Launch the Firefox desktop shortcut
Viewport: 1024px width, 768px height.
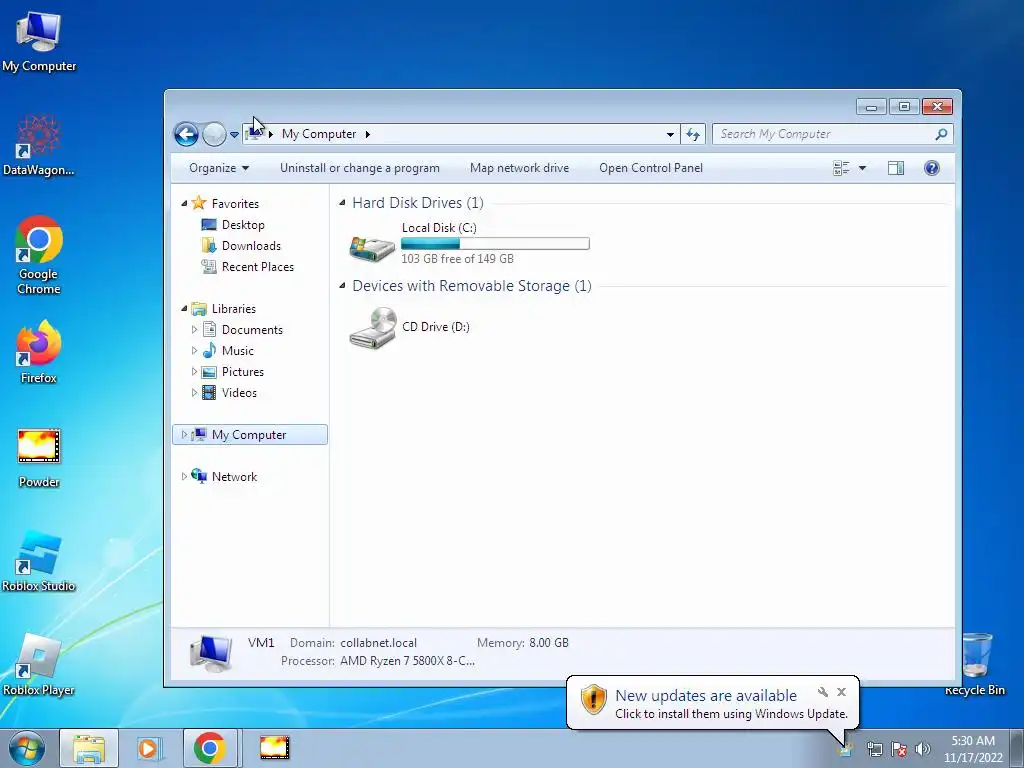(39, 353)
